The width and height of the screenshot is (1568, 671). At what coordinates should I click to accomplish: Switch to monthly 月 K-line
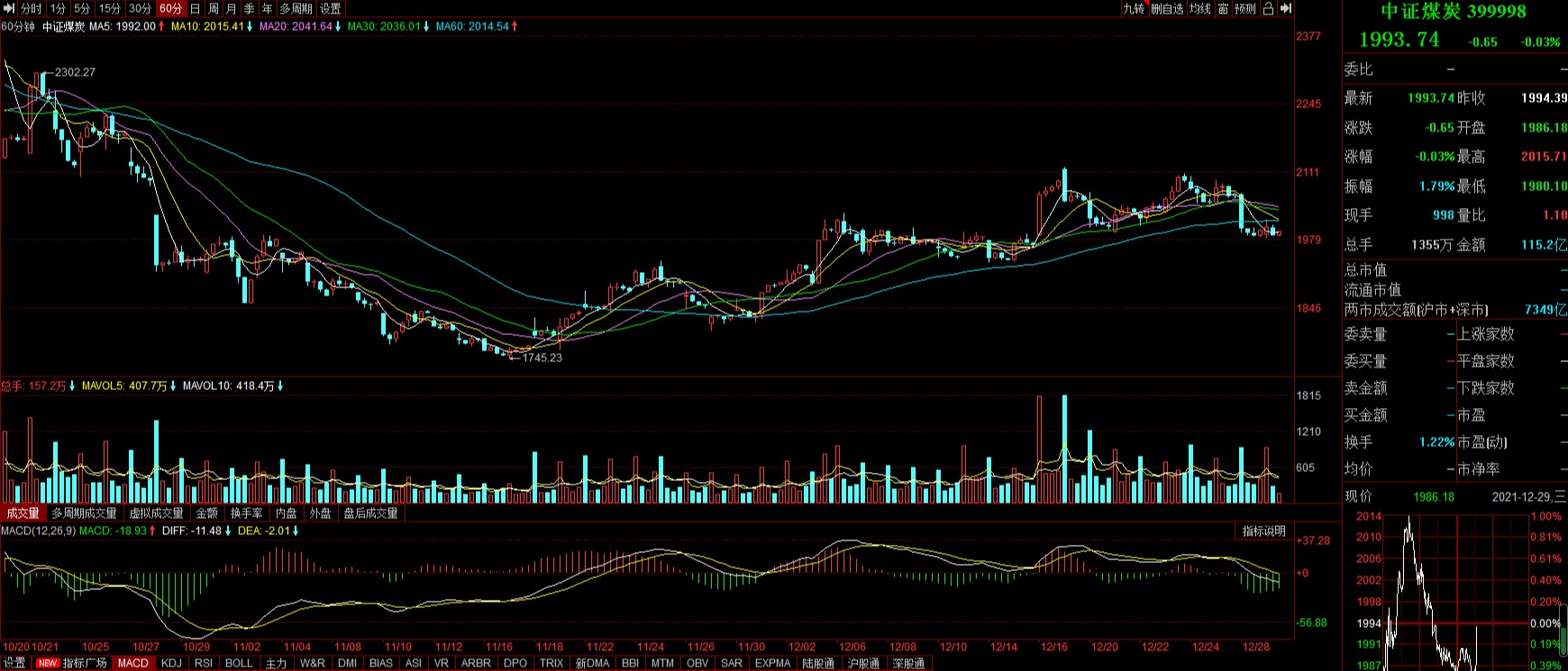tap(232, 8)
